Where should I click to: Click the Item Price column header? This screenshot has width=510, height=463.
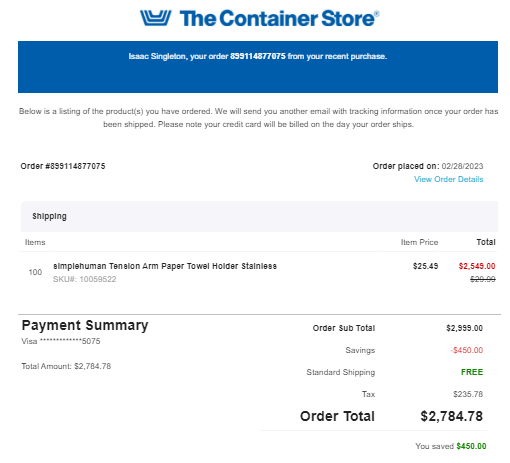click(x=419, y=242)
